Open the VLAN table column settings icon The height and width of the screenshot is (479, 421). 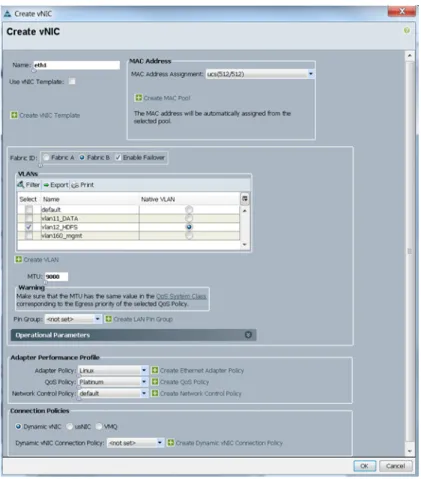pos(245,199)
